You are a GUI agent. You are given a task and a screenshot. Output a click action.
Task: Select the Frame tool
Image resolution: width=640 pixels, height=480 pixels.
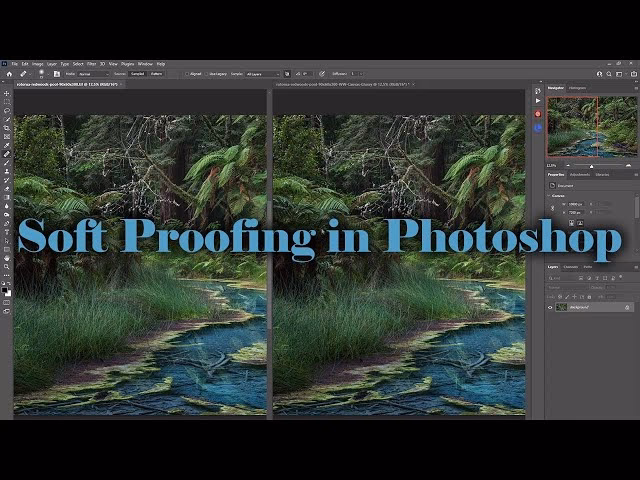(x=7, y=137)
